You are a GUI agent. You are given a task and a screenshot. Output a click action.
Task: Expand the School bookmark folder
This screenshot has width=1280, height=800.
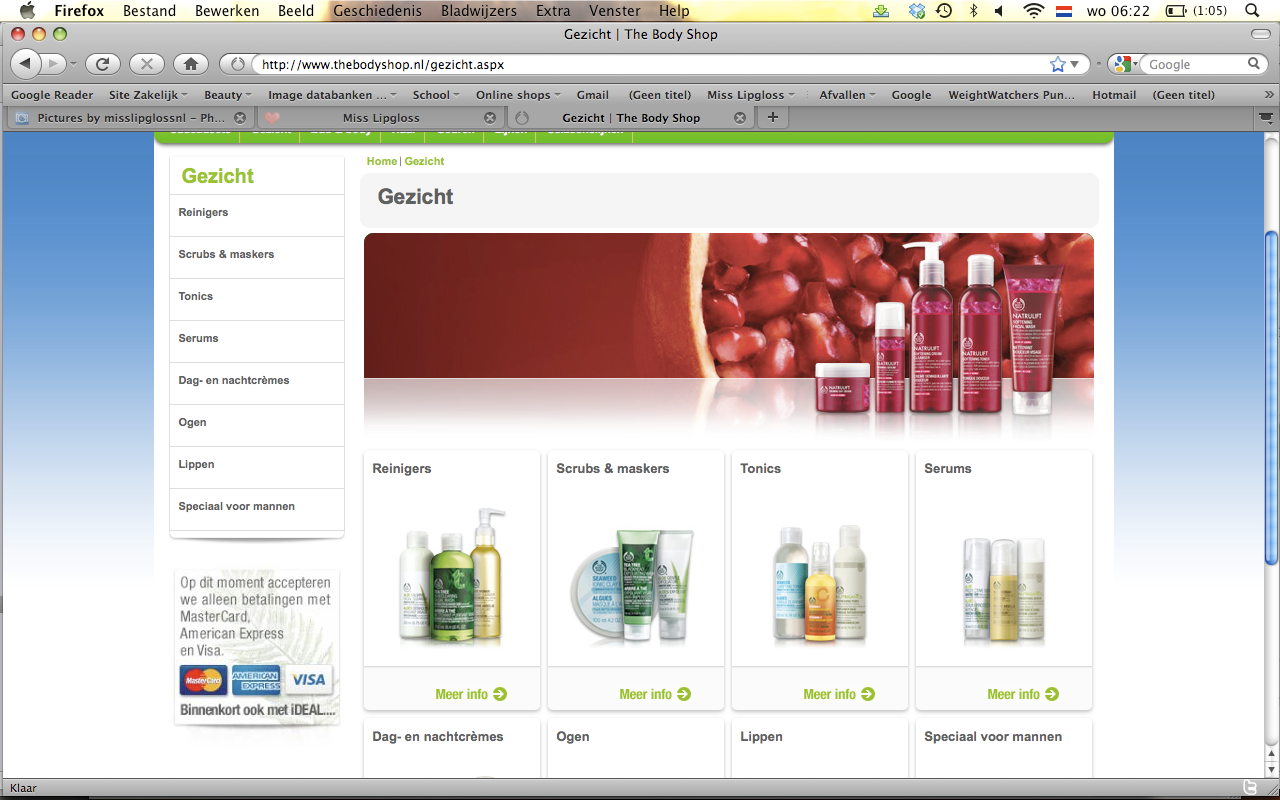(x=436, y=95)
